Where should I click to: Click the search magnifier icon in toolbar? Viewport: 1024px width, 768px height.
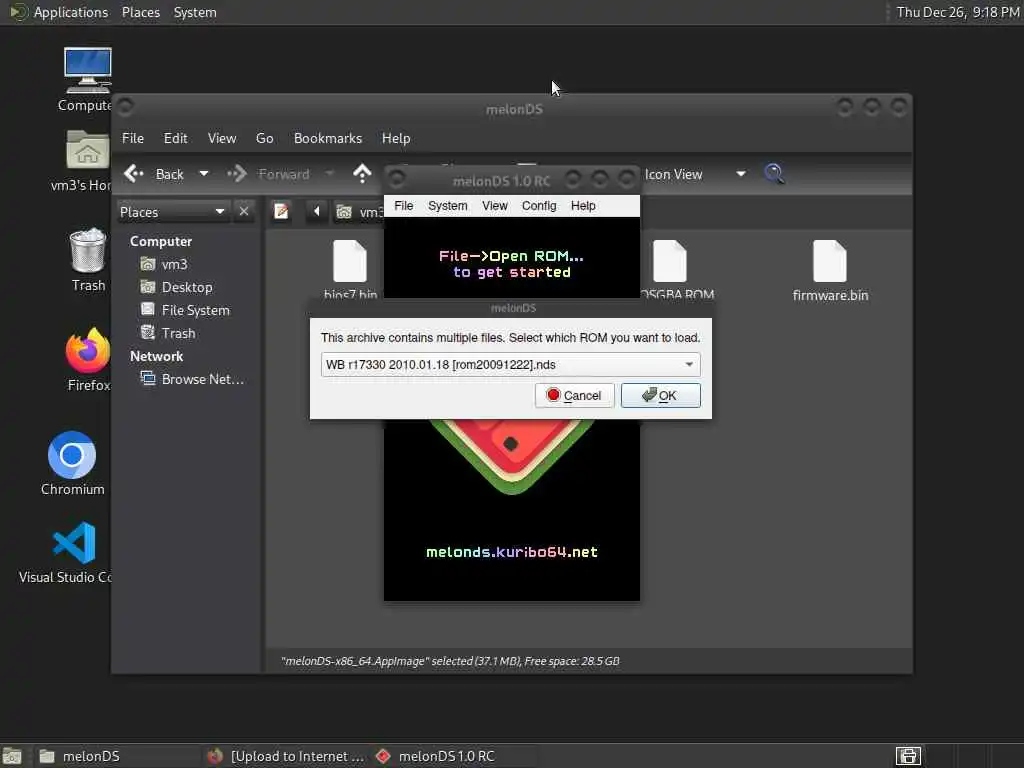774,174
